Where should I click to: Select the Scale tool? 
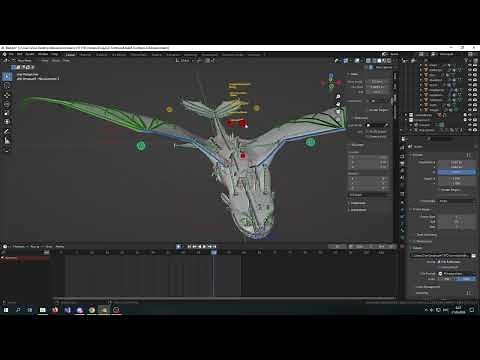pyautogui.click(x=7, y=113)
